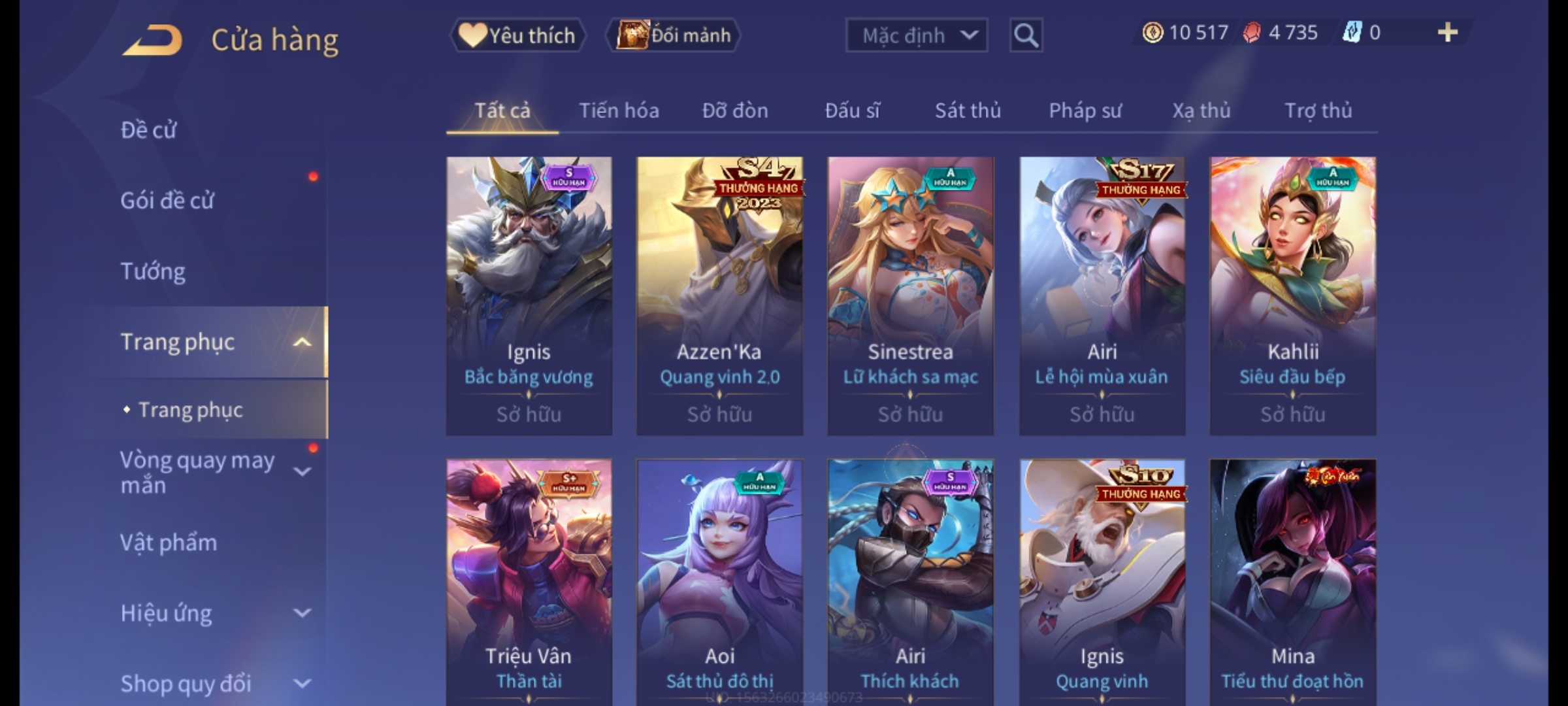
Task: Open Đổi mảnh chest exchange
Action: click(674, 35)
